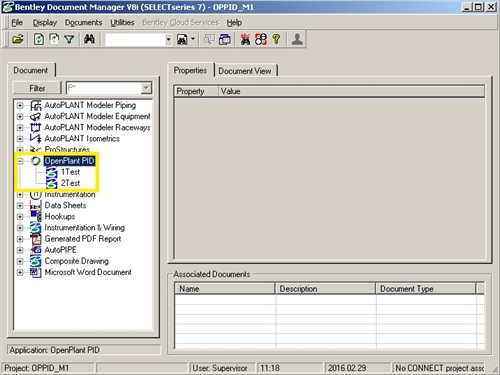The image size is (500, 375).
Task: Select the AutoPIPE tree entry
Action: pos(61,250)
